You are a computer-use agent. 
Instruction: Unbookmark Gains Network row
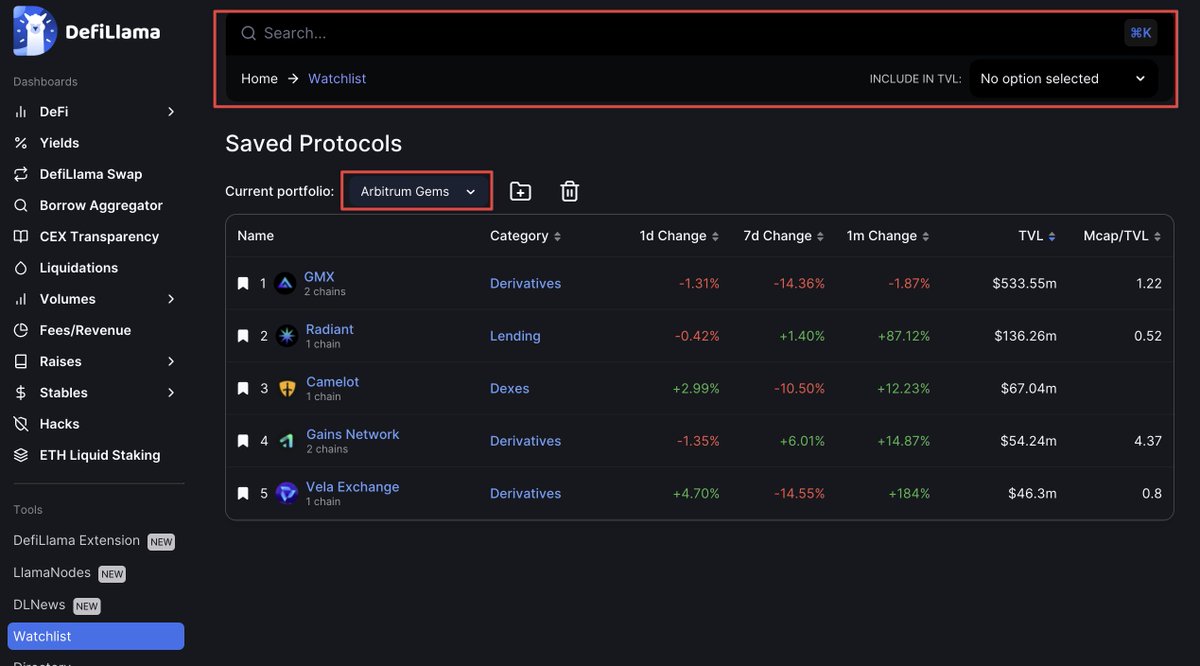click(x=243, y=441)
